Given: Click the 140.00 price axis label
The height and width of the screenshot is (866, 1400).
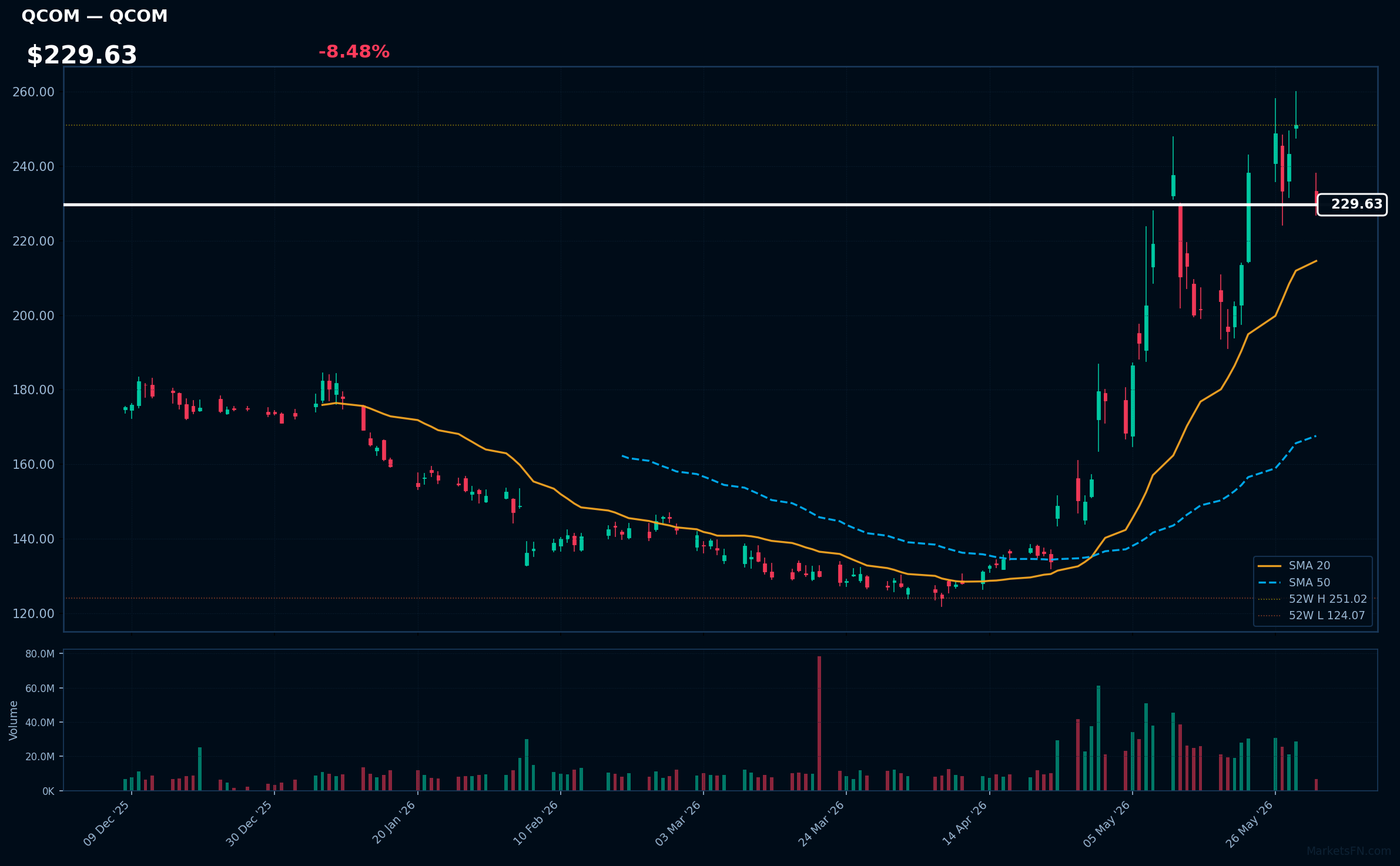Looking at the screenshot, I should point(34,539).
